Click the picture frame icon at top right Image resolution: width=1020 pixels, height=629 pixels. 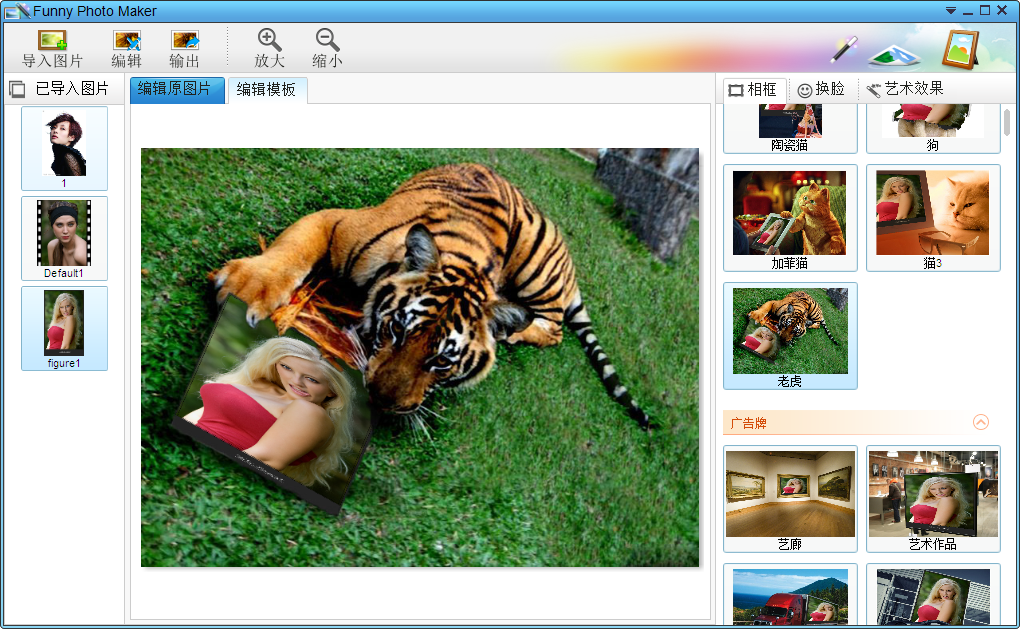point(961,49)
